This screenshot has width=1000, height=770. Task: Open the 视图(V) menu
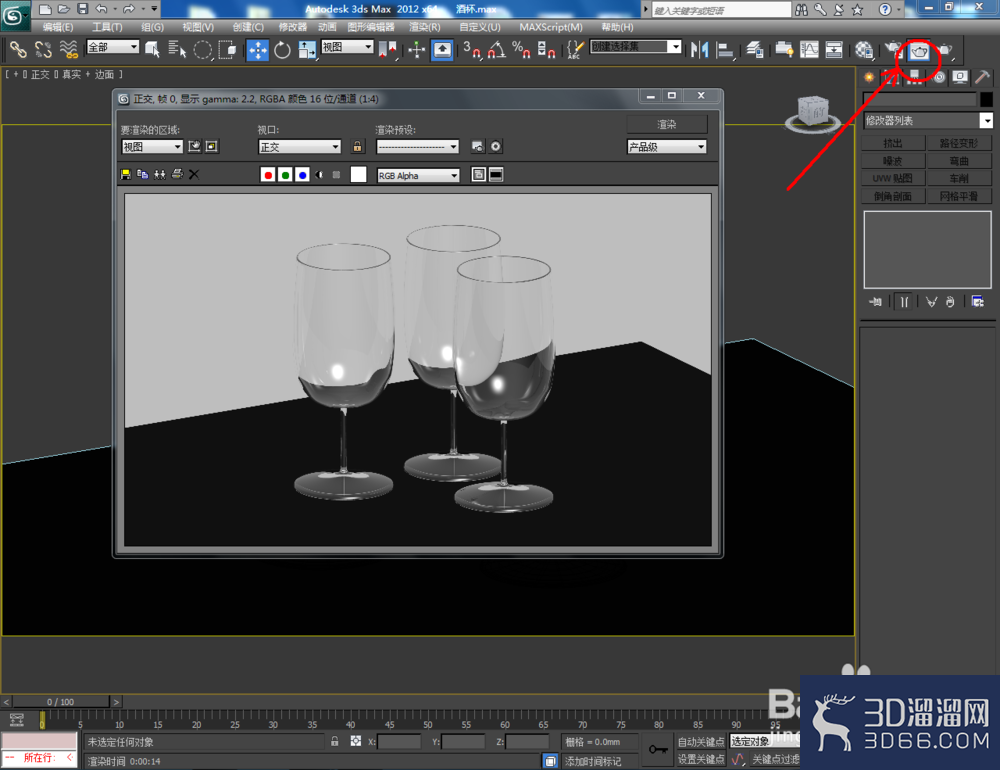[x=198, y=27]
